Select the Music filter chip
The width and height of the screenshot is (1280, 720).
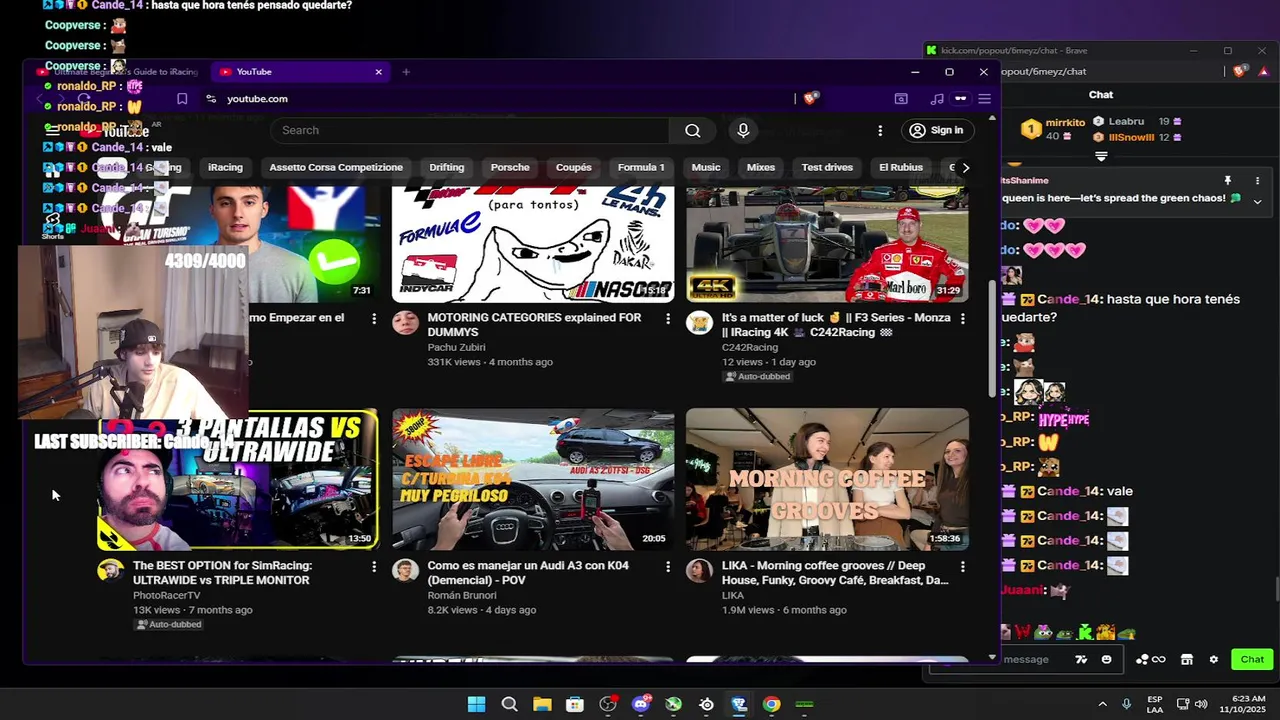click(706, 167)
